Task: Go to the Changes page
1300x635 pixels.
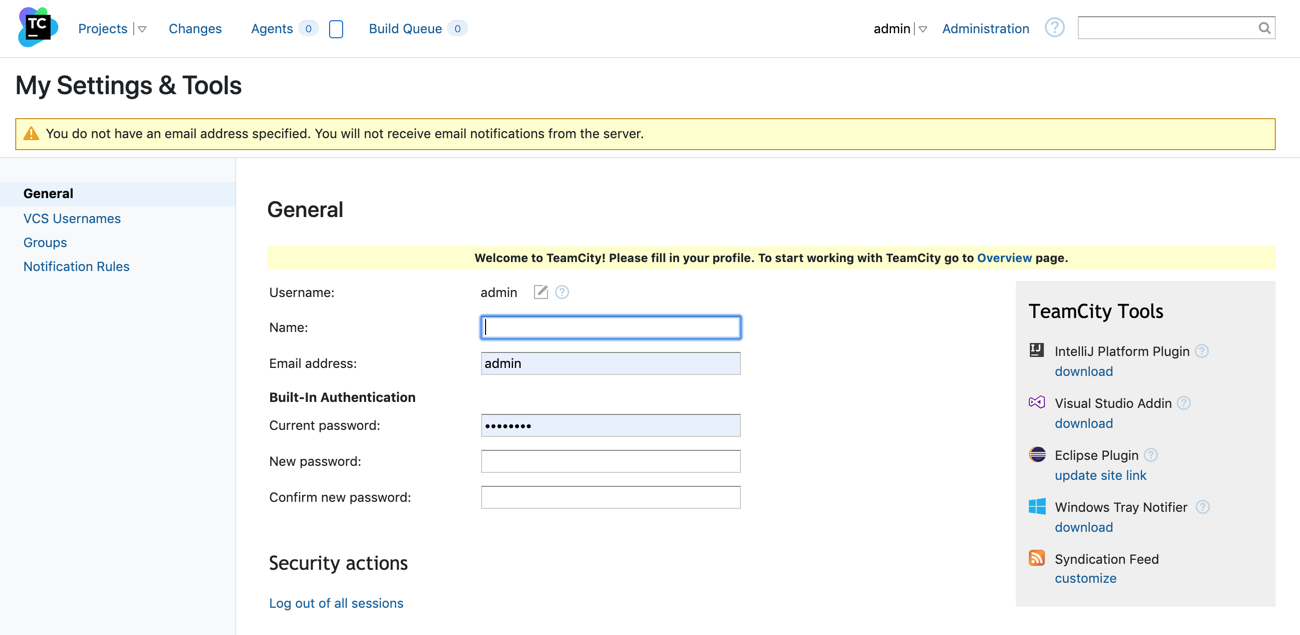Action: (195, 29)
